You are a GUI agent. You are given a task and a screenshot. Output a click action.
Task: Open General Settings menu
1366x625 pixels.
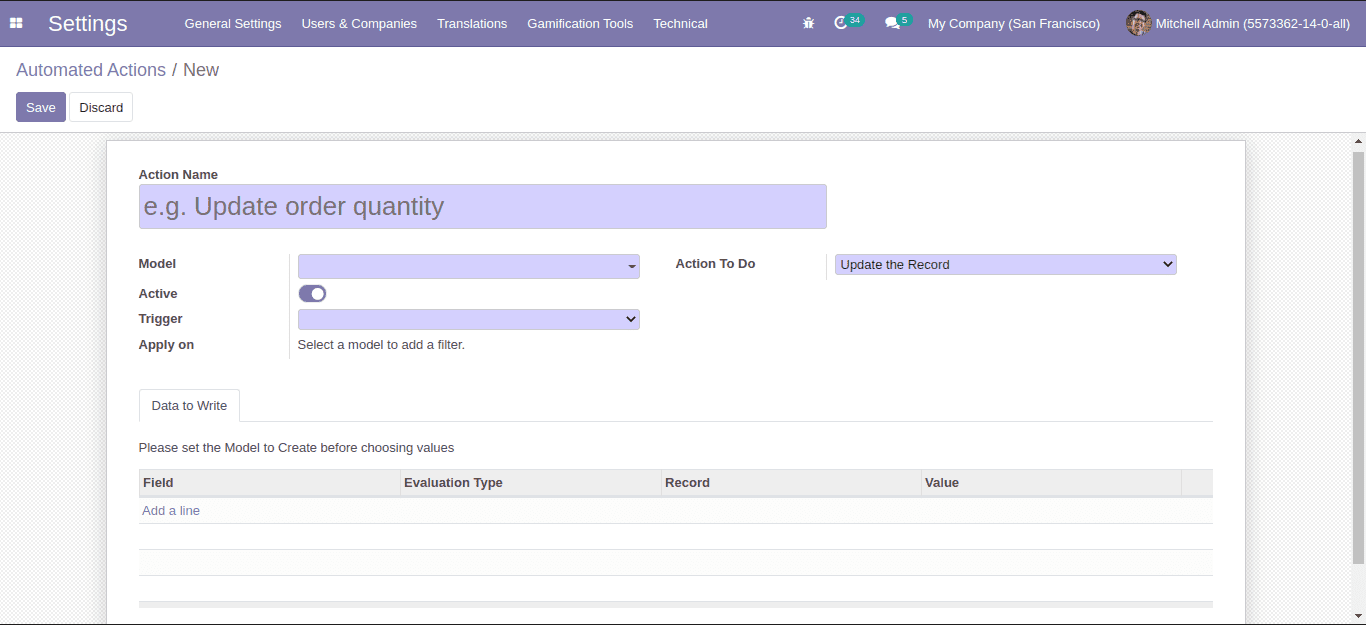point(233,23)
